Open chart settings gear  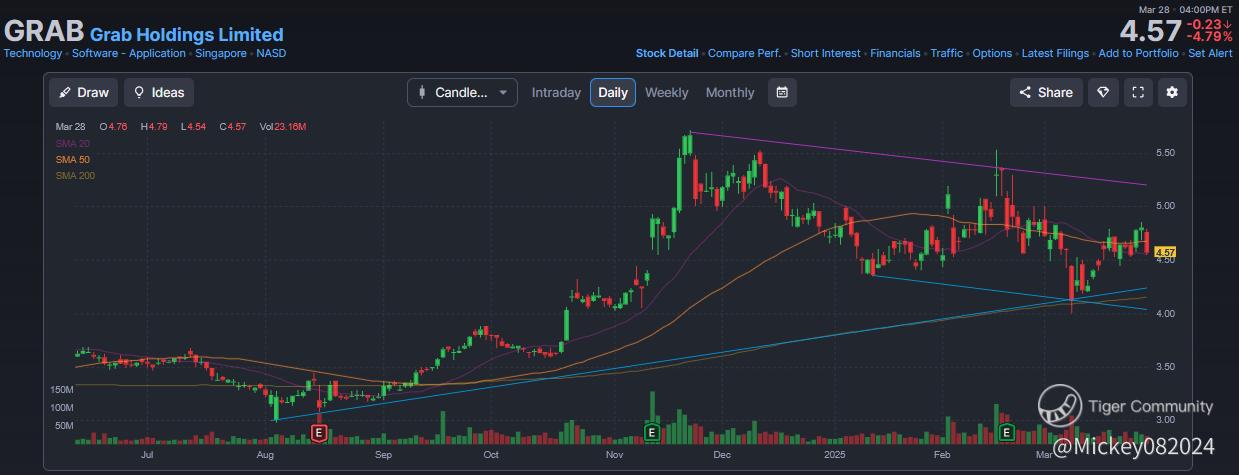(1172, 92)
